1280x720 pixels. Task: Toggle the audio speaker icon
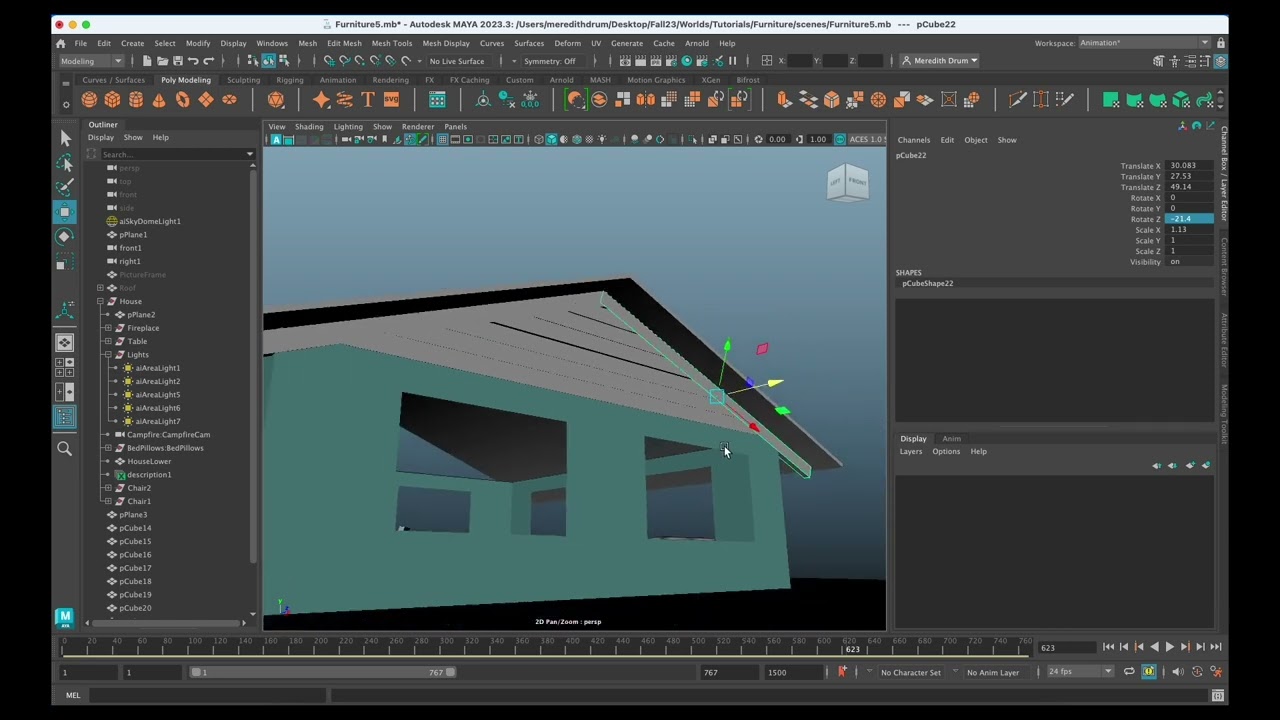1177,672
